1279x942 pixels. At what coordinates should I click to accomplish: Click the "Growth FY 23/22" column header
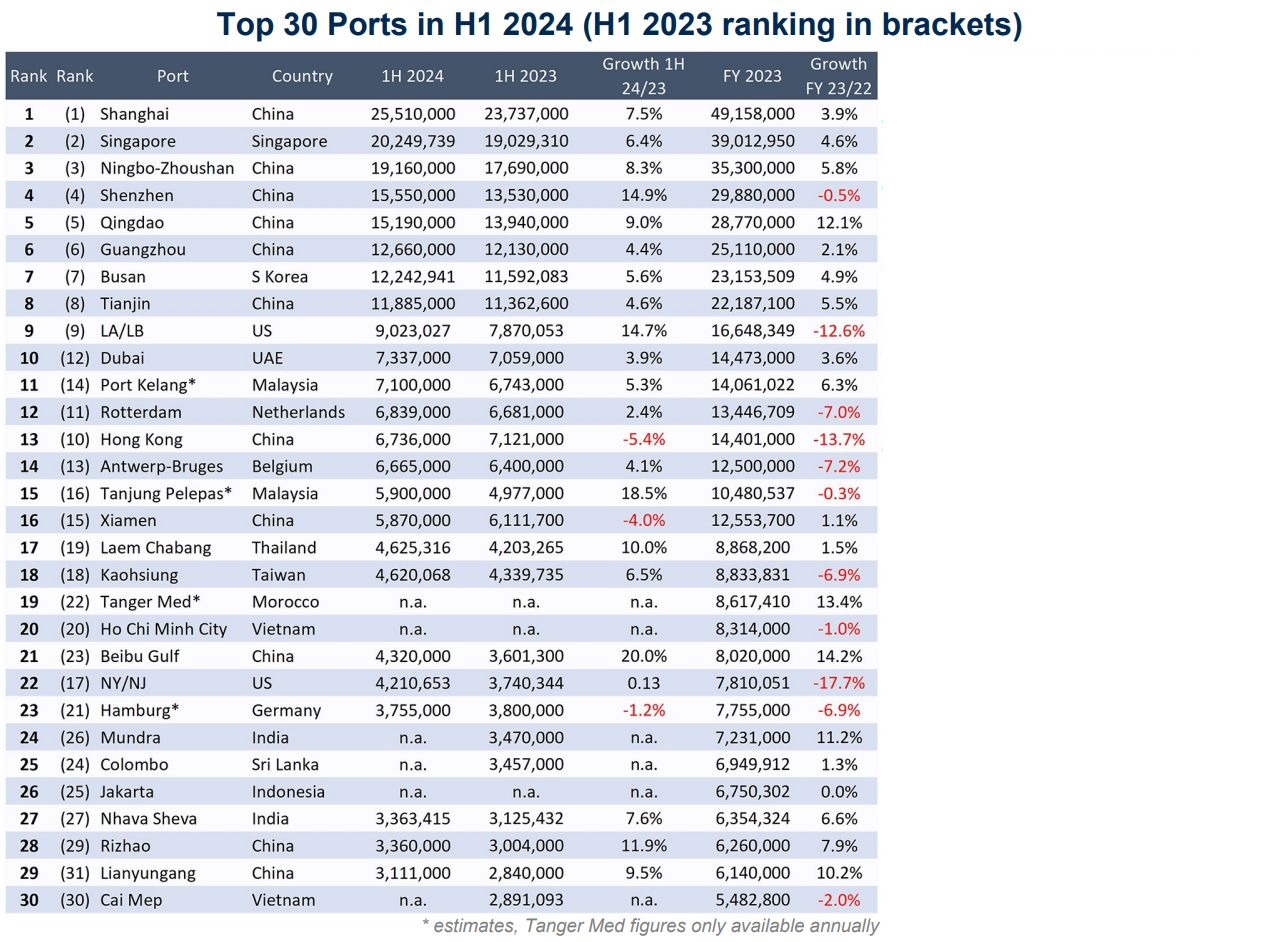tap(839, 76)
